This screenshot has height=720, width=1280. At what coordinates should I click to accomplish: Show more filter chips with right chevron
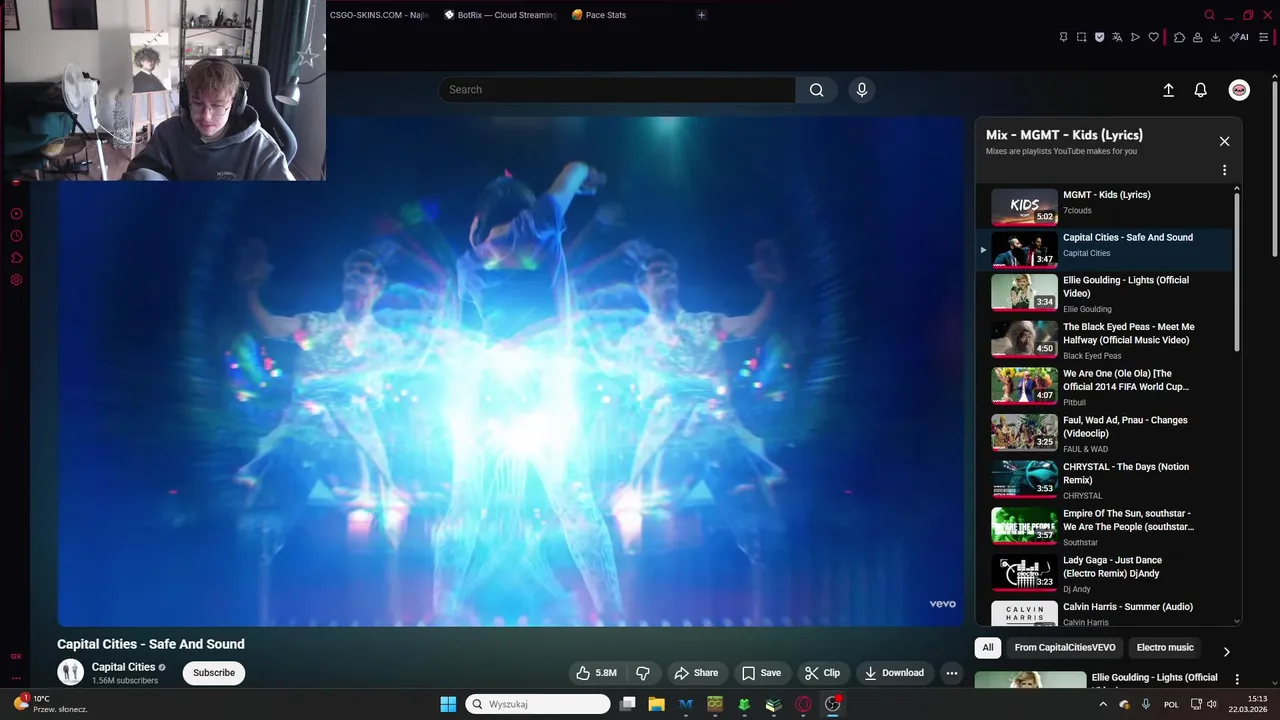(x=1227, y=652)
